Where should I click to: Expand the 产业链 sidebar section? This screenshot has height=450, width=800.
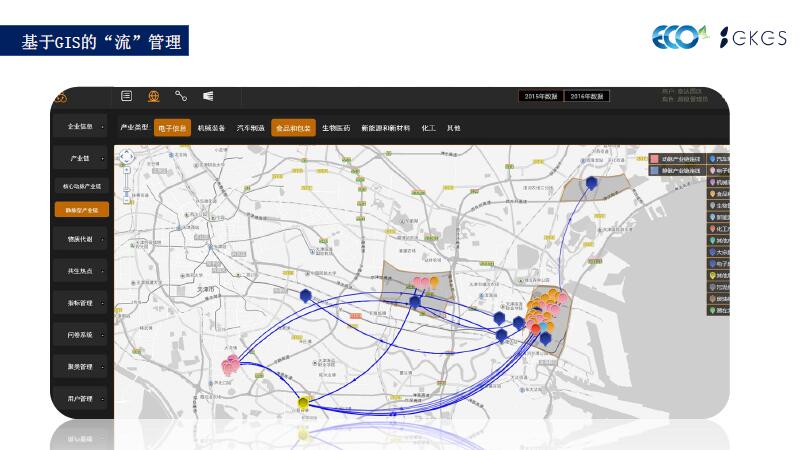tap(80, 158)
